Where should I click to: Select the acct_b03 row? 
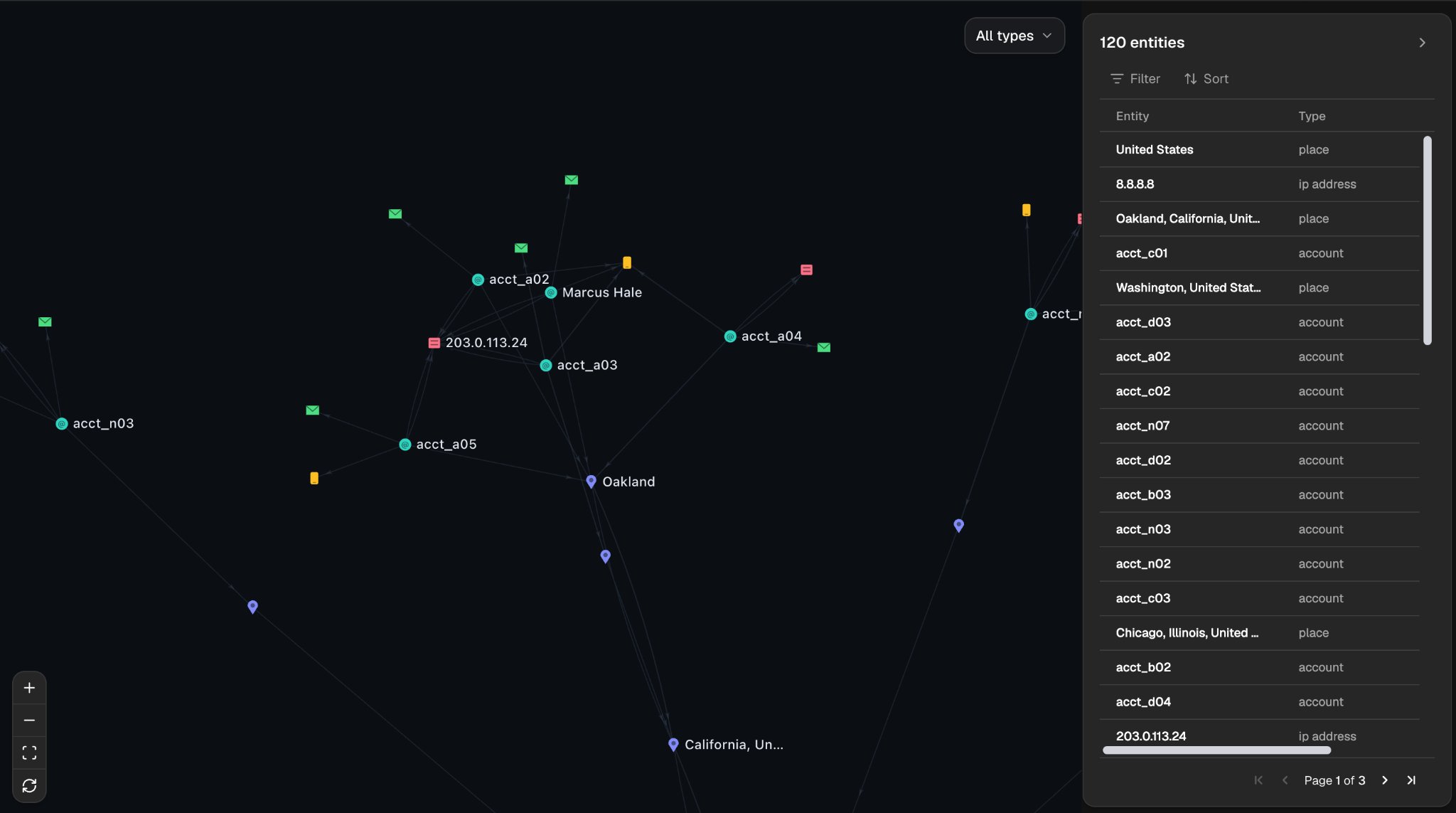[1259, 495]
